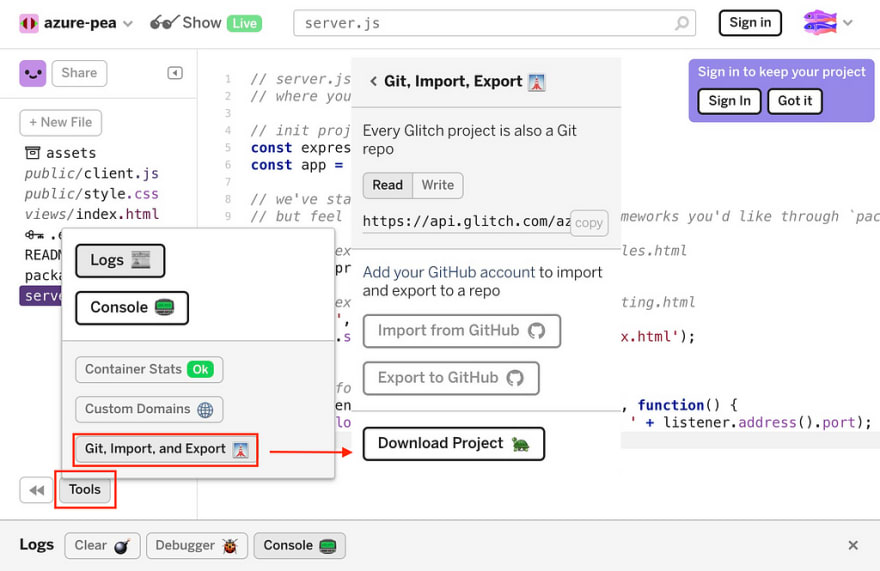This screenshot has height=571, width=880.
Task: Collapse the sidebar with arrow icon
Action: click(x=175, y=73)
